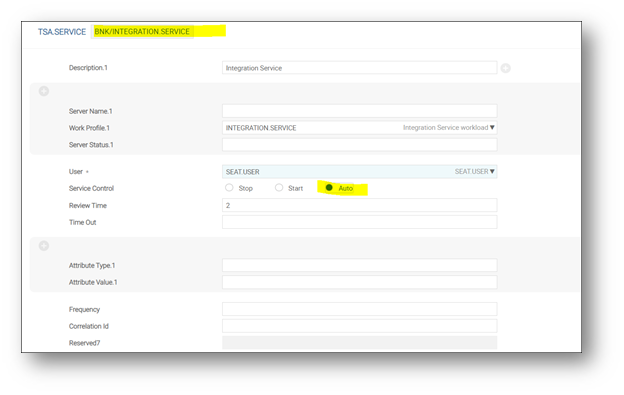Image resolution: width=624 pixels, height=395 pixels.
Task: Click the plus icon above Server Name.1
Action: point(44,91)
